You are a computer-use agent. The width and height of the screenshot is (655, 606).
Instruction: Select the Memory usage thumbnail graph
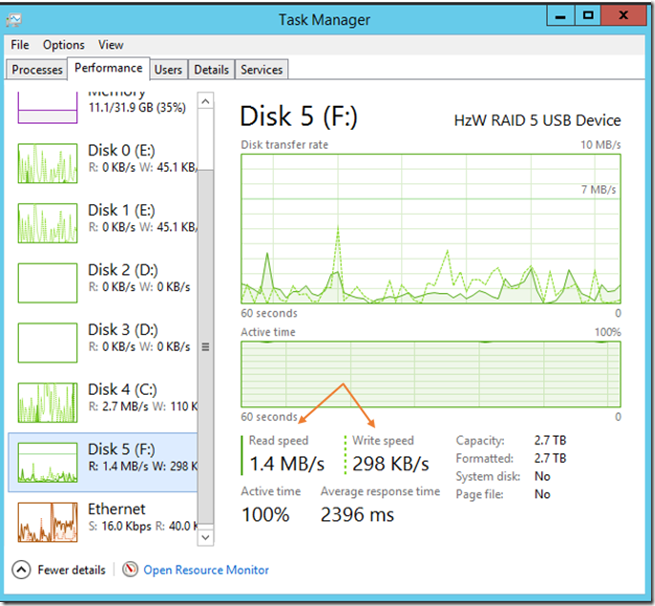(x=48, y=108)
